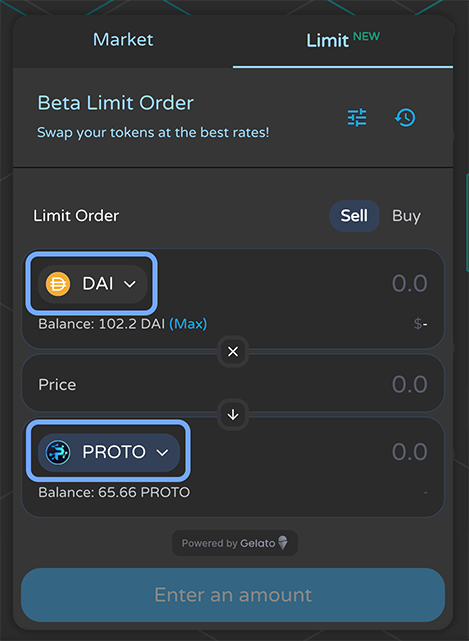Switch to the Market tab
Screen dimensions: 469x641
(x=123, y=40)
